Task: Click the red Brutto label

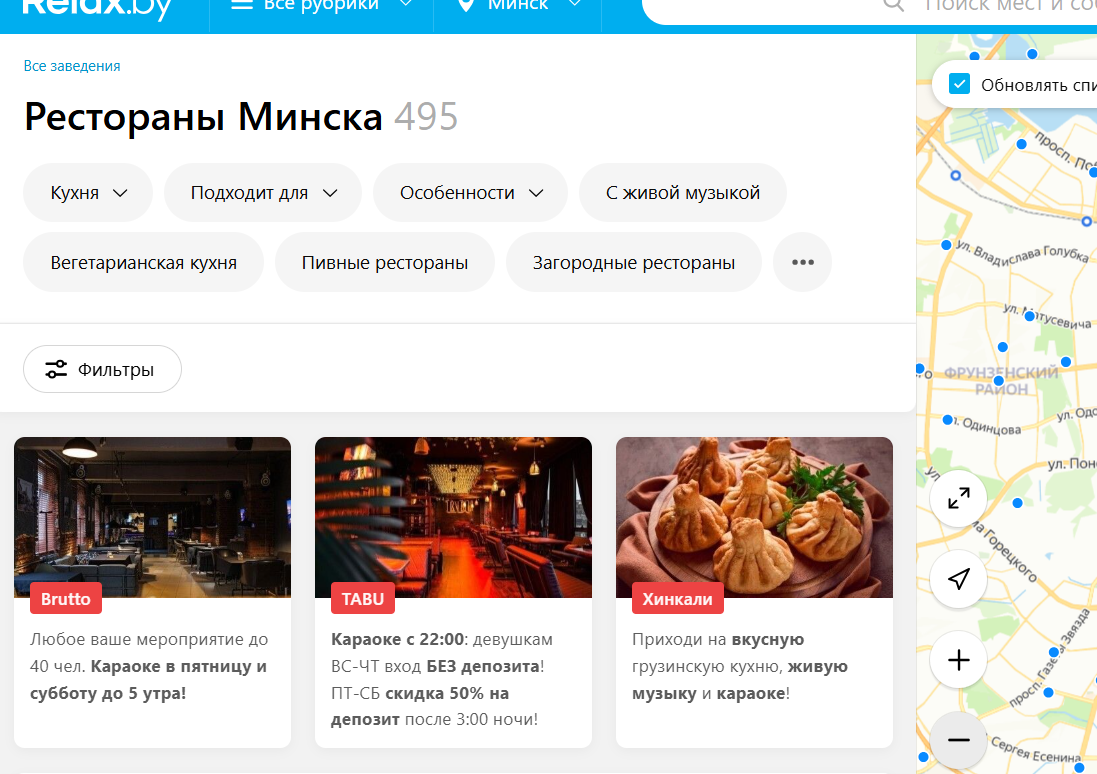Action: [x=66, y=598]
